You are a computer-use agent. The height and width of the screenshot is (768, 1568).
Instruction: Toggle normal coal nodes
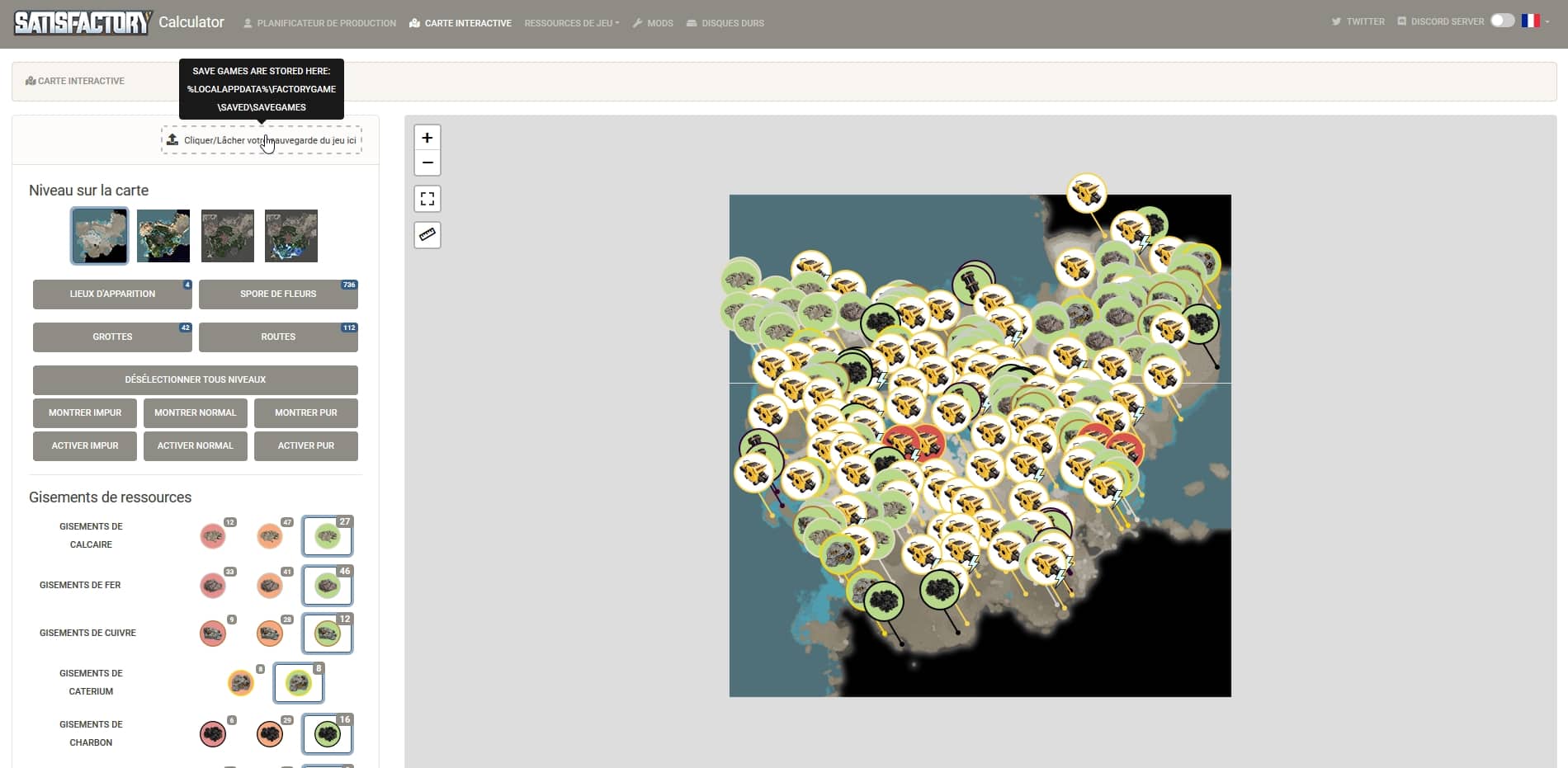point(270,734)
